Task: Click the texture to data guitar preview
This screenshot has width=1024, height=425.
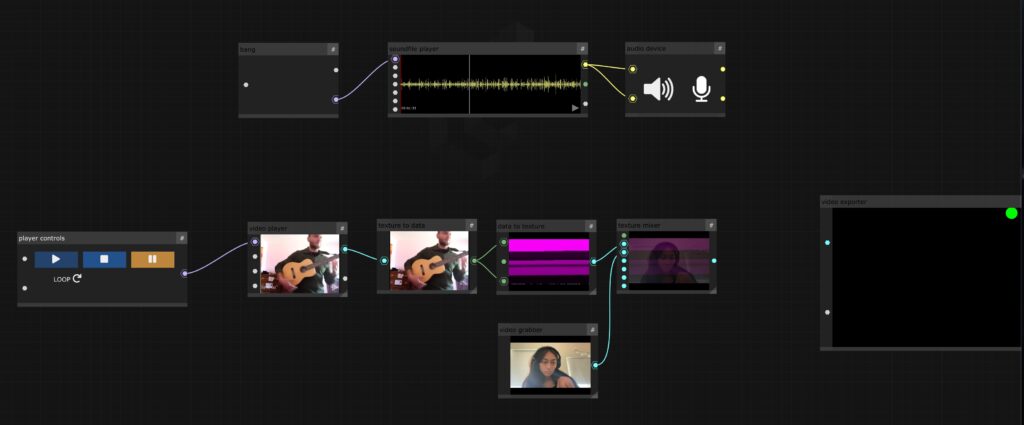Action: [429, 260]
